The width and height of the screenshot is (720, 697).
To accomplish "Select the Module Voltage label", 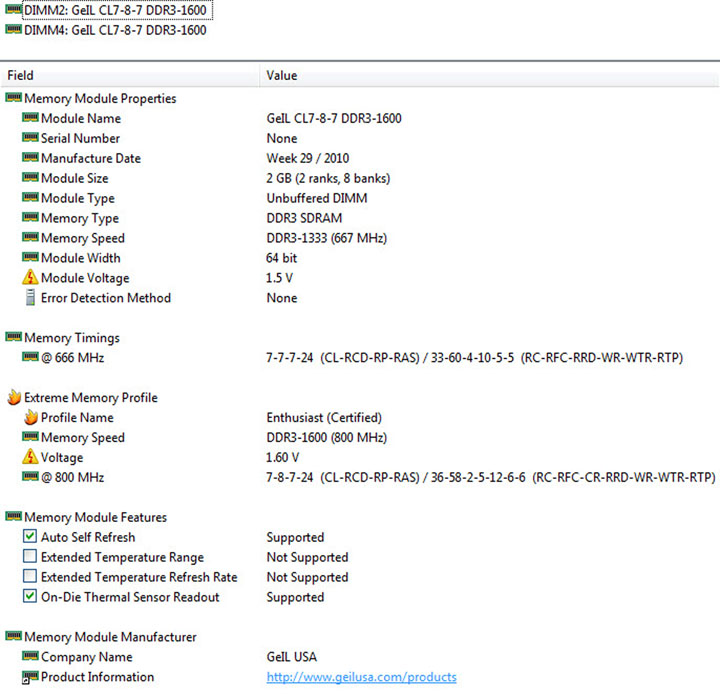I will pyautogui.click(x=85, y=278).
